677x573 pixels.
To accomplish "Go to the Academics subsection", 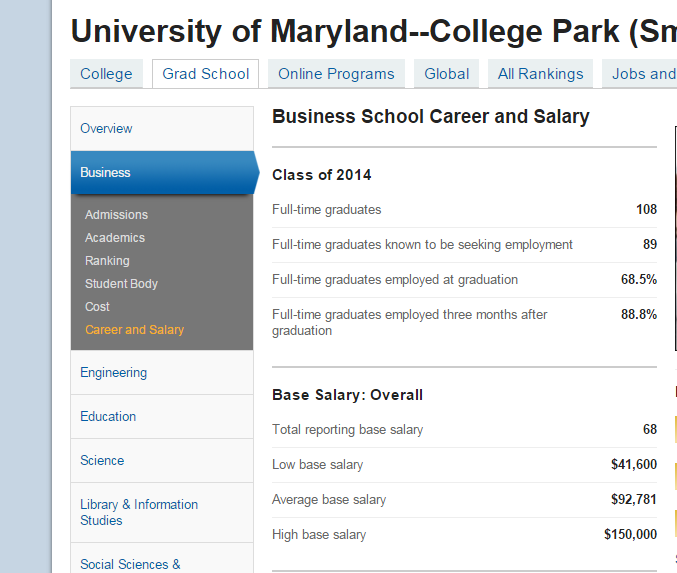I will pyautogui.click(x=115, y=238).
